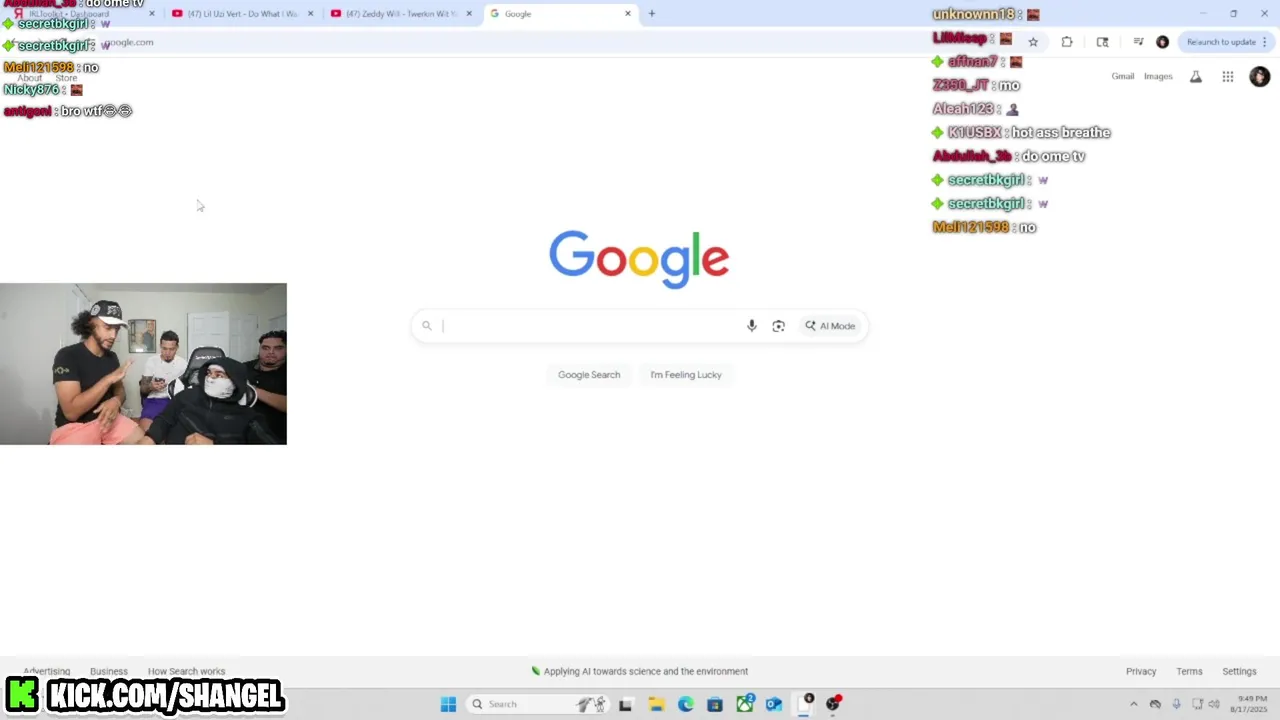
Task: Open the Terms footer link
Action: [1189, 671]
